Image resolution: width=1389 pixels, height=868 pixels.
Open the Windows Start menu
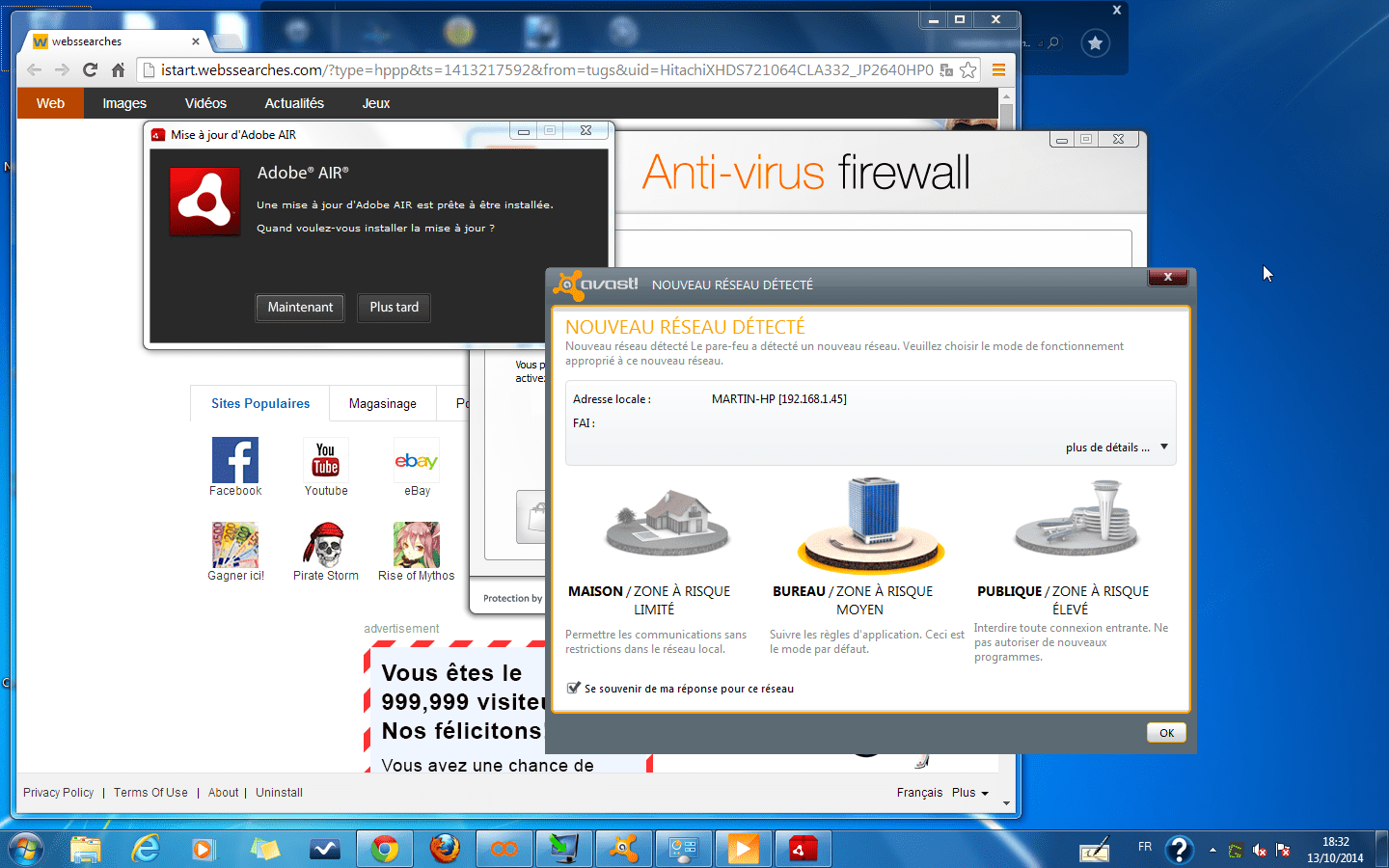coord(26,849)
